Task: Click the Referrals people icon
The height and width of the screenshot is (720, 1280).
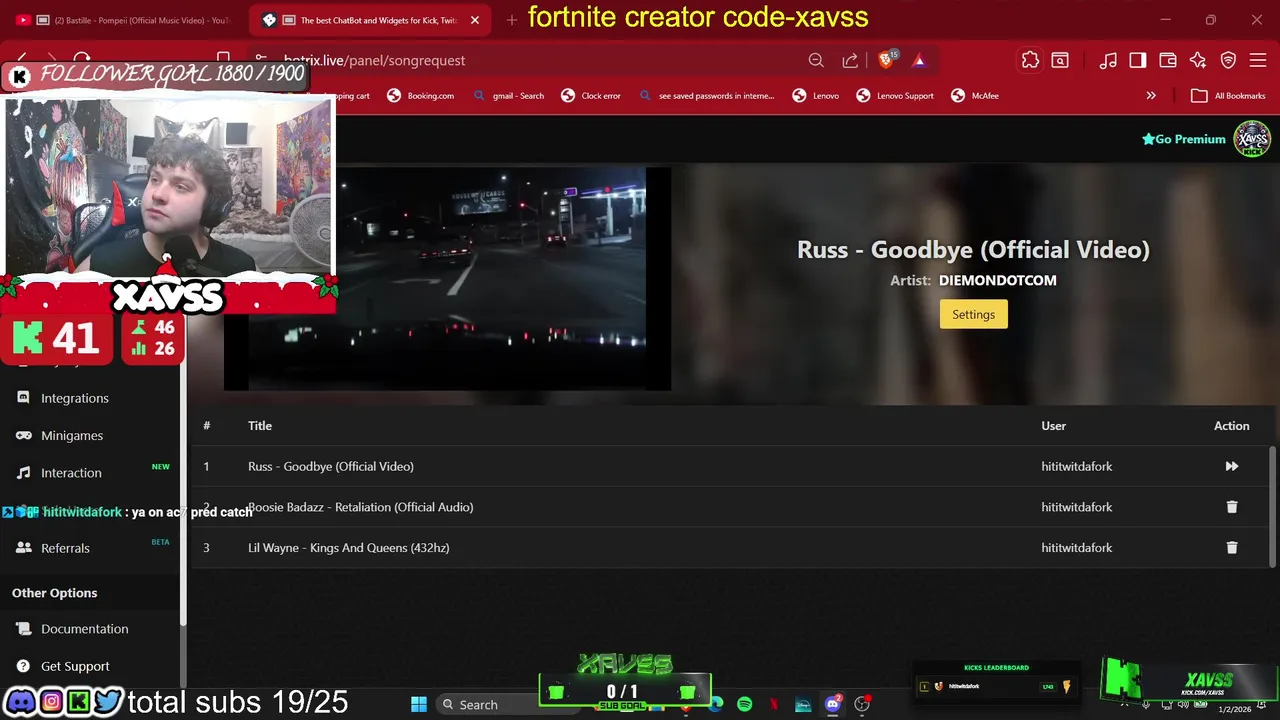Action: 23,548
